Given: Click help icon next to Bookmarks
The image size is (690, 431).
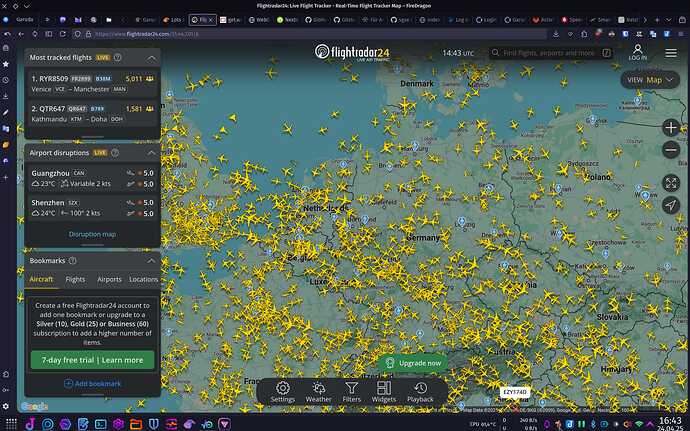Looking at the screenshot, I should tap(73, 261).
